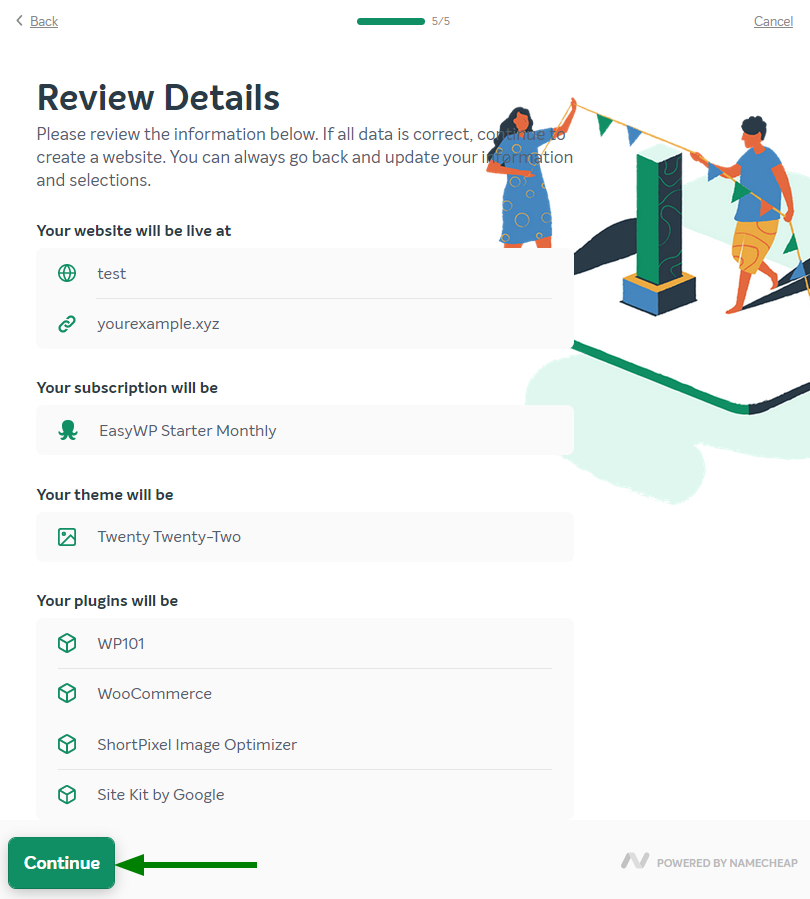
Task: Click the EasyWP octopus subscription icon
Action: [x=67, y=431]
